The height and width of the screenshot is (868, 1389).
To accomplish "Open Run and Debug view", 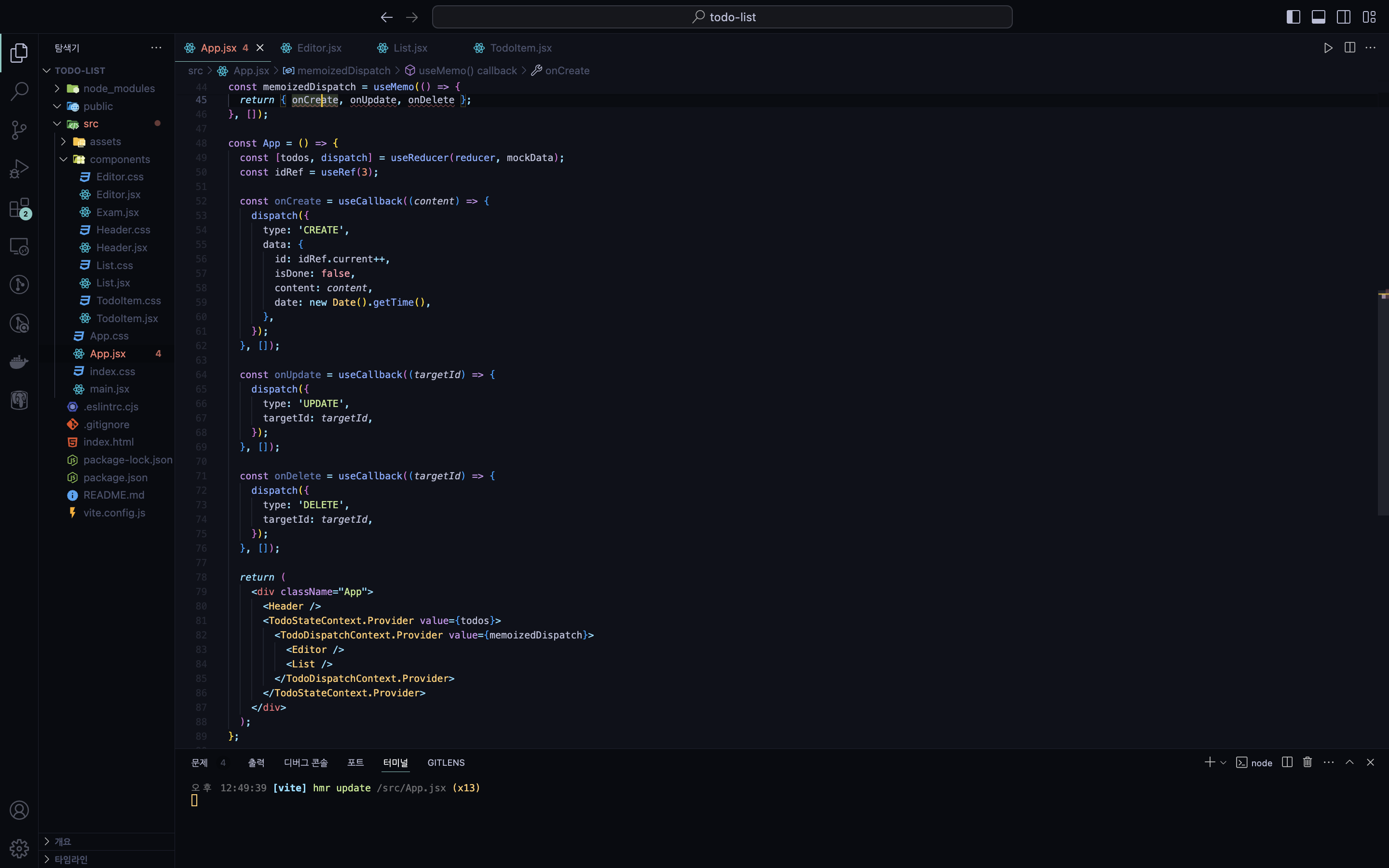I will (x=19, y=169).
